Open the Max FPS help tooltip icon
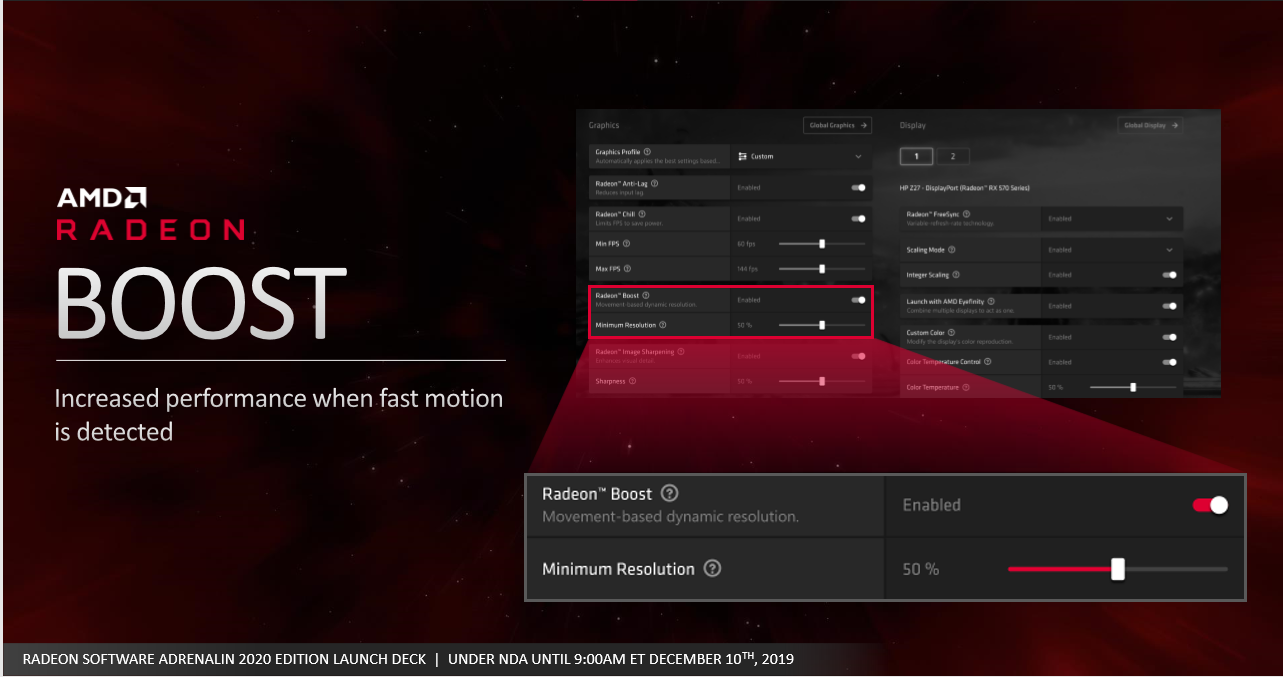This screenshot has height=677, width=1283. pyautogui.click(x=627, y=268)
